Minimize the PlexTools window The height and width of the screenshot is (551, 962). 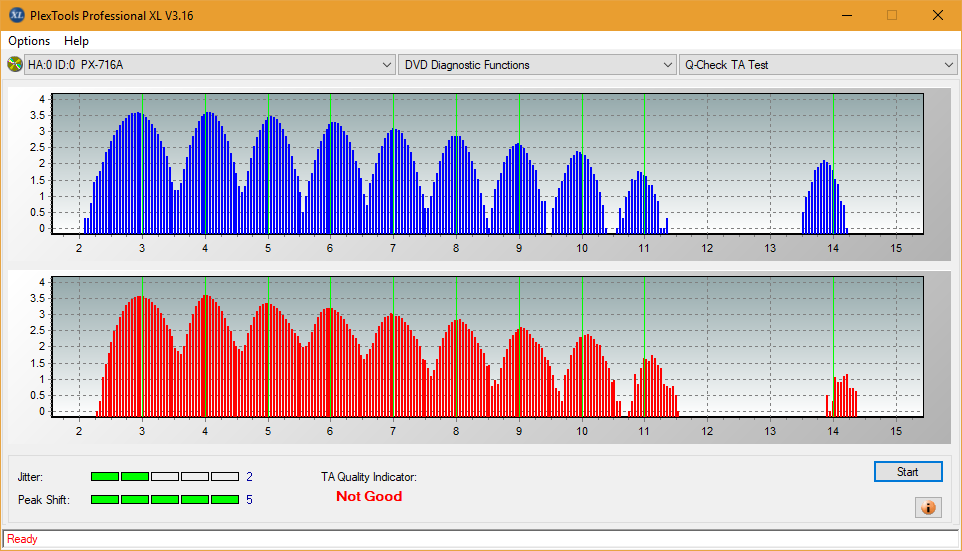(847, 15)
